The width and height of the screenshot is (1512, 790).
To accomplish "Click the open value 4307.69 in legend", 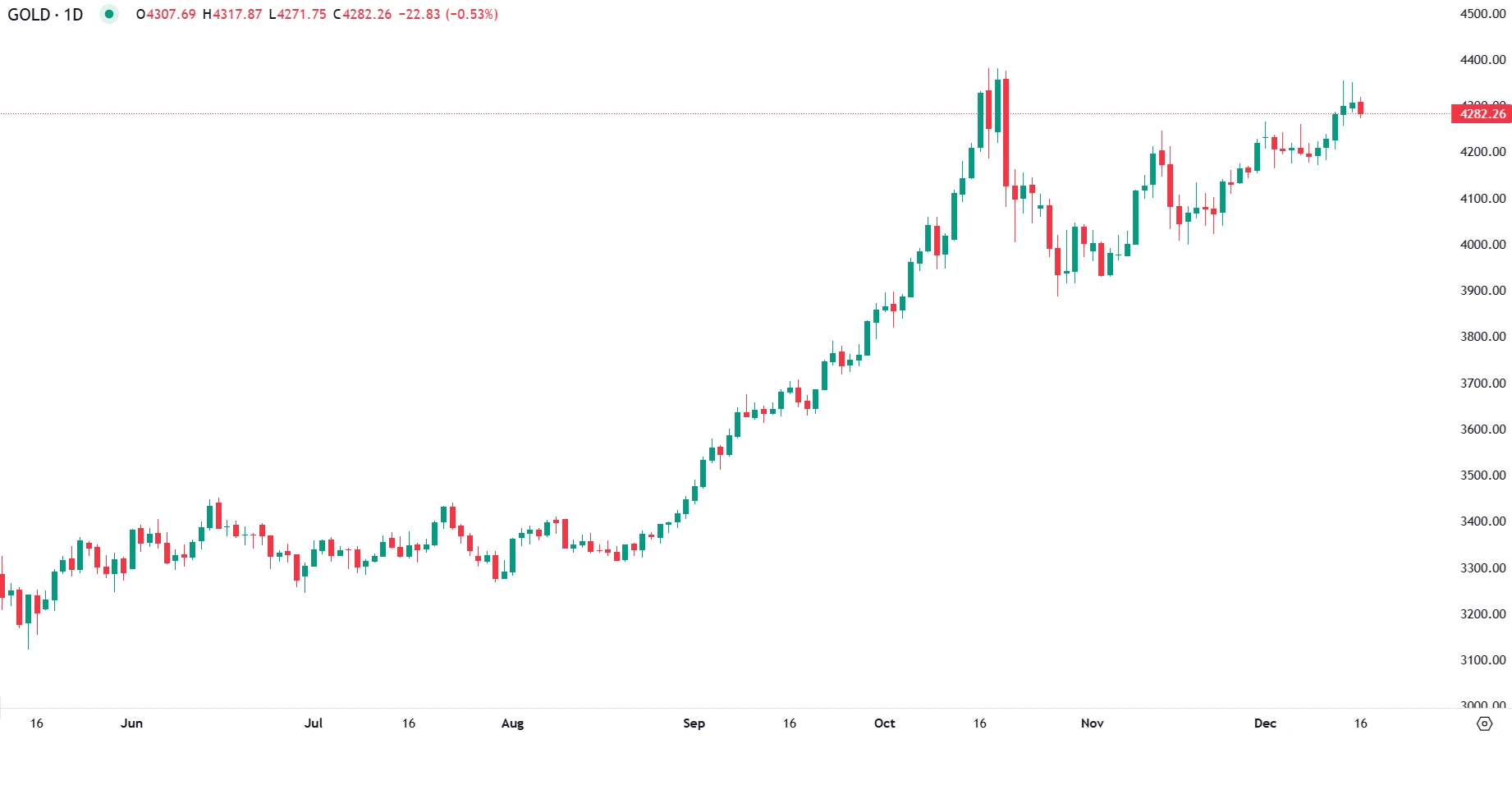I will (x=171, y=14).
